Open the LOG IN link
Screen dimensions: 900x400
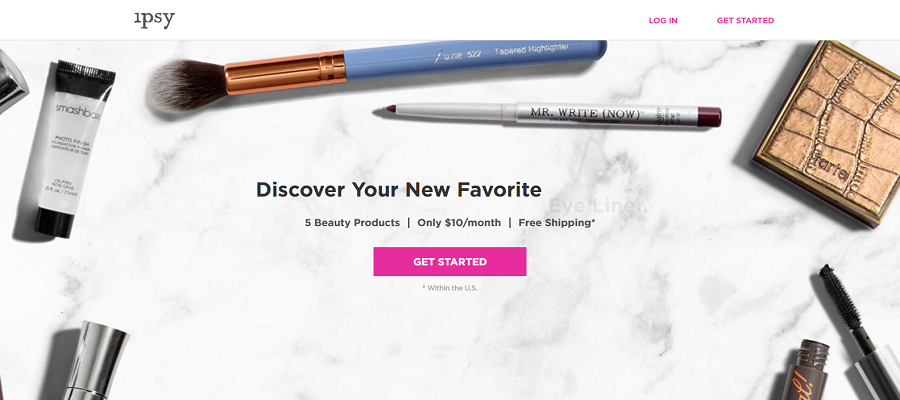[x=663, y=21]
